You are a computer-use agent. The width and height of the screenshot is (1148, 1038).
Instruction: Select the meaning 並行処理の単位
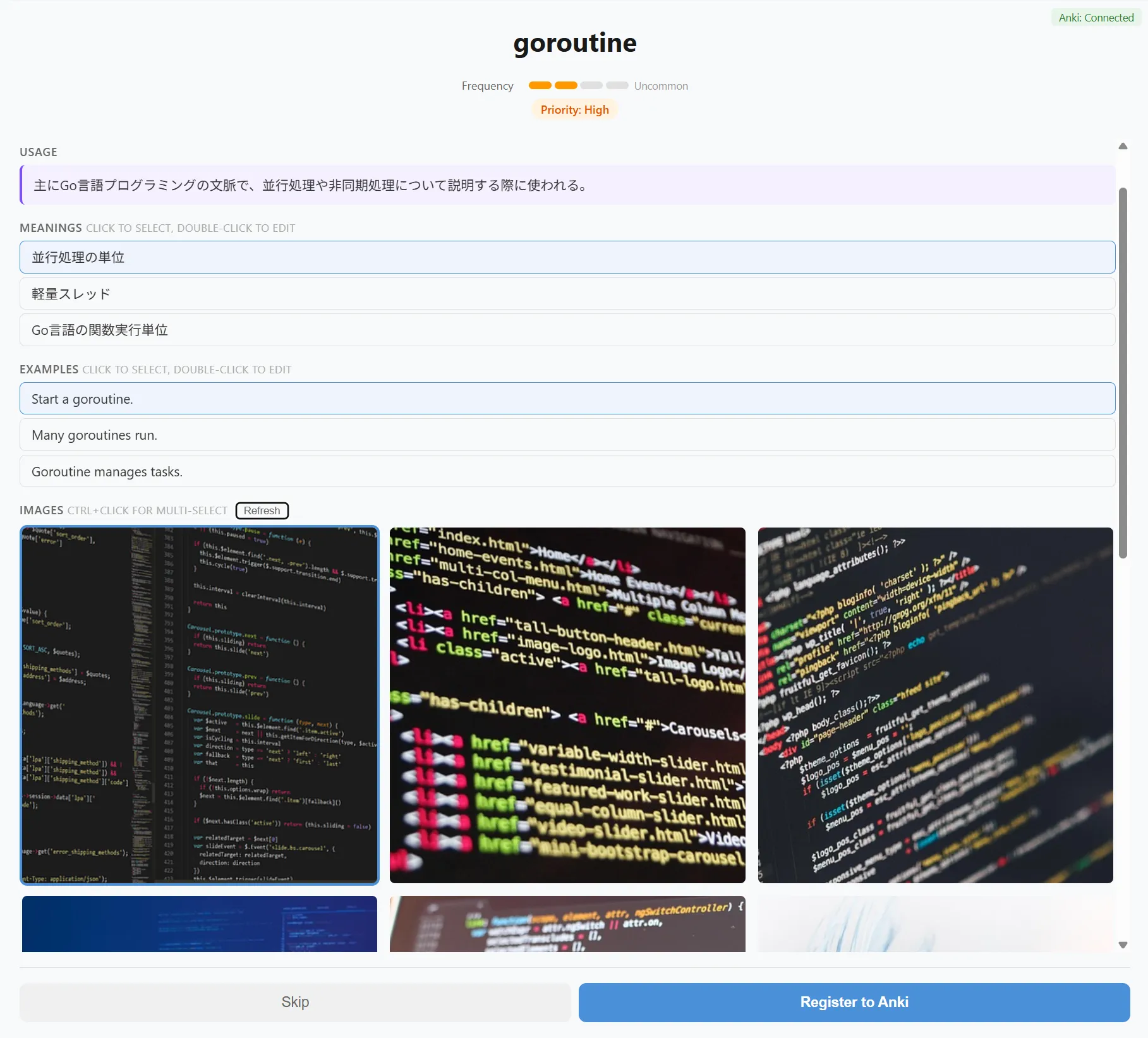(x=567, y=257)
